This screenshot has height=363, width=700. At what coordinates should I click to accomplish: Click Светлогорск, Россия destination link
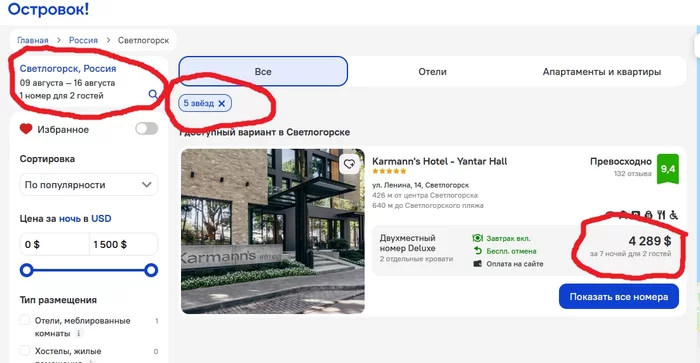pos(68,68)
